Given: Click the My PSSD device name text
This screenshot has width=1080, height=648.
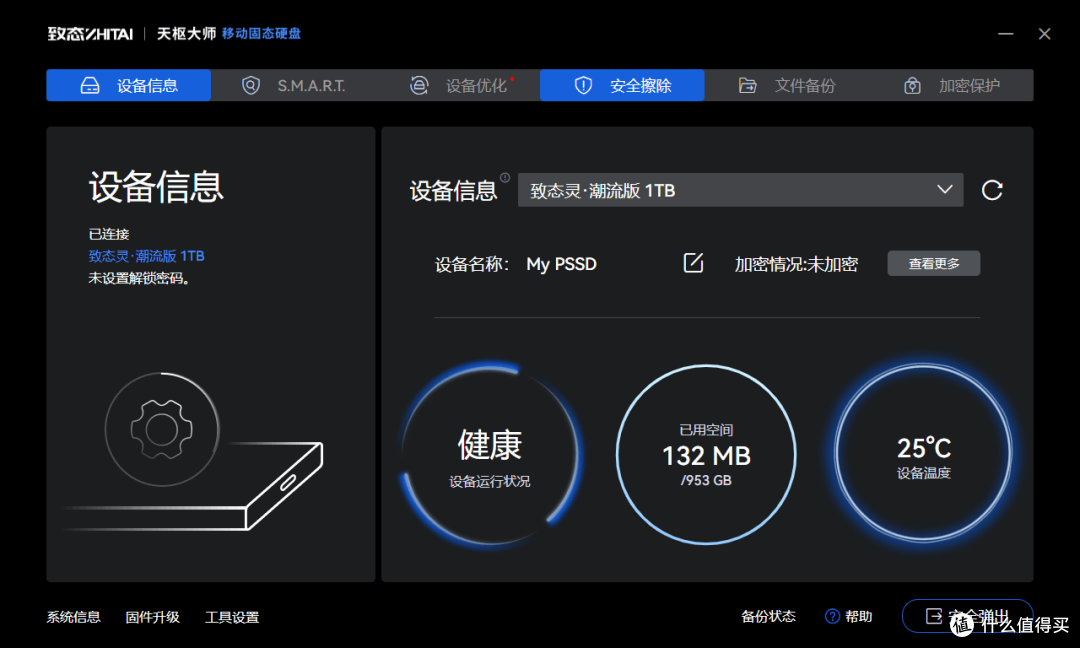Looking at the screenshot, I should pos(561,264).
